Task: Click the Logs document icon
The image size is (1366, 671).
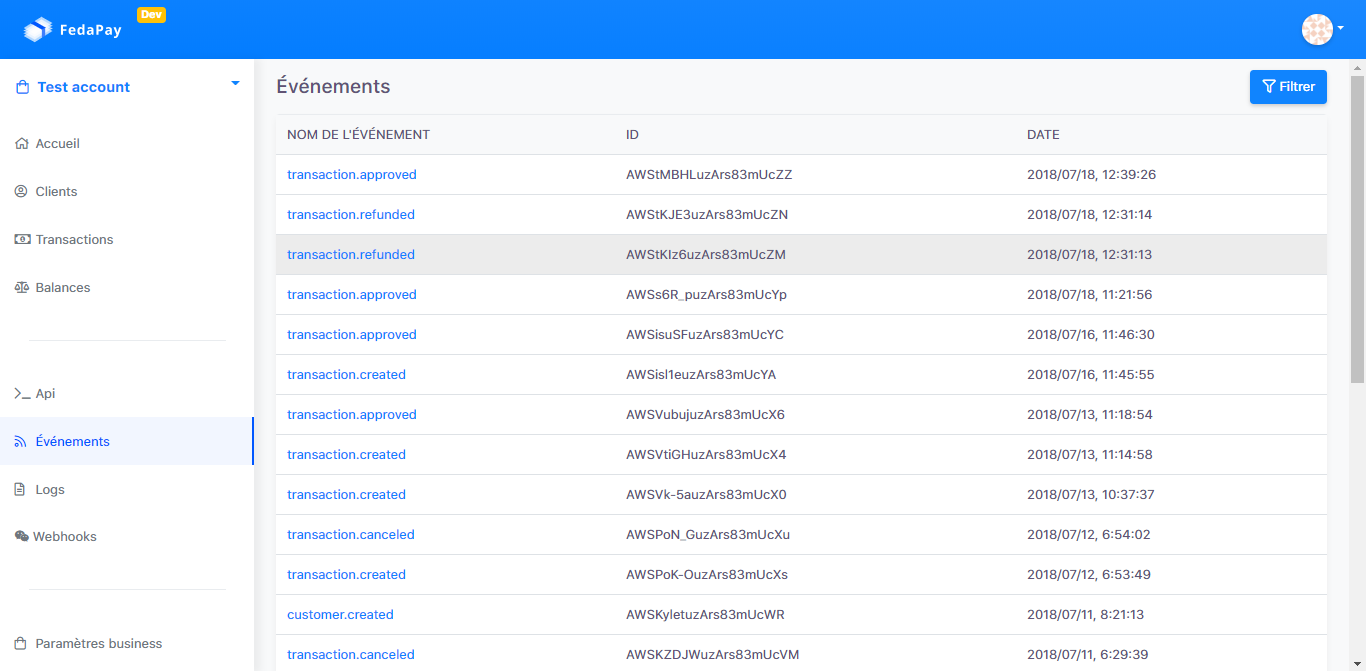Action: click(x=21, y=489)
